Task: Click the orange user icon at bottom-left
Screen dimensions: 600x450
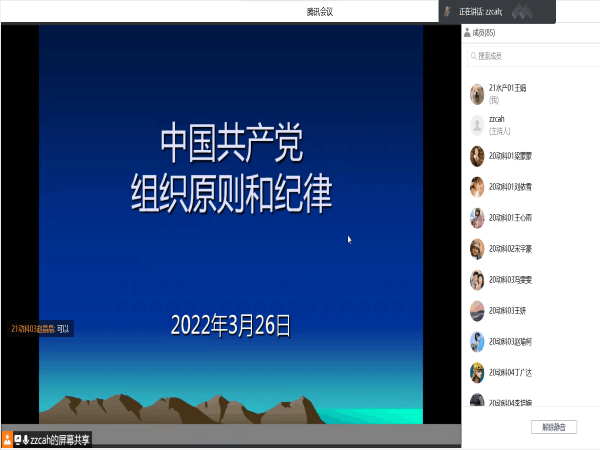Action: (x=7, y=439)
